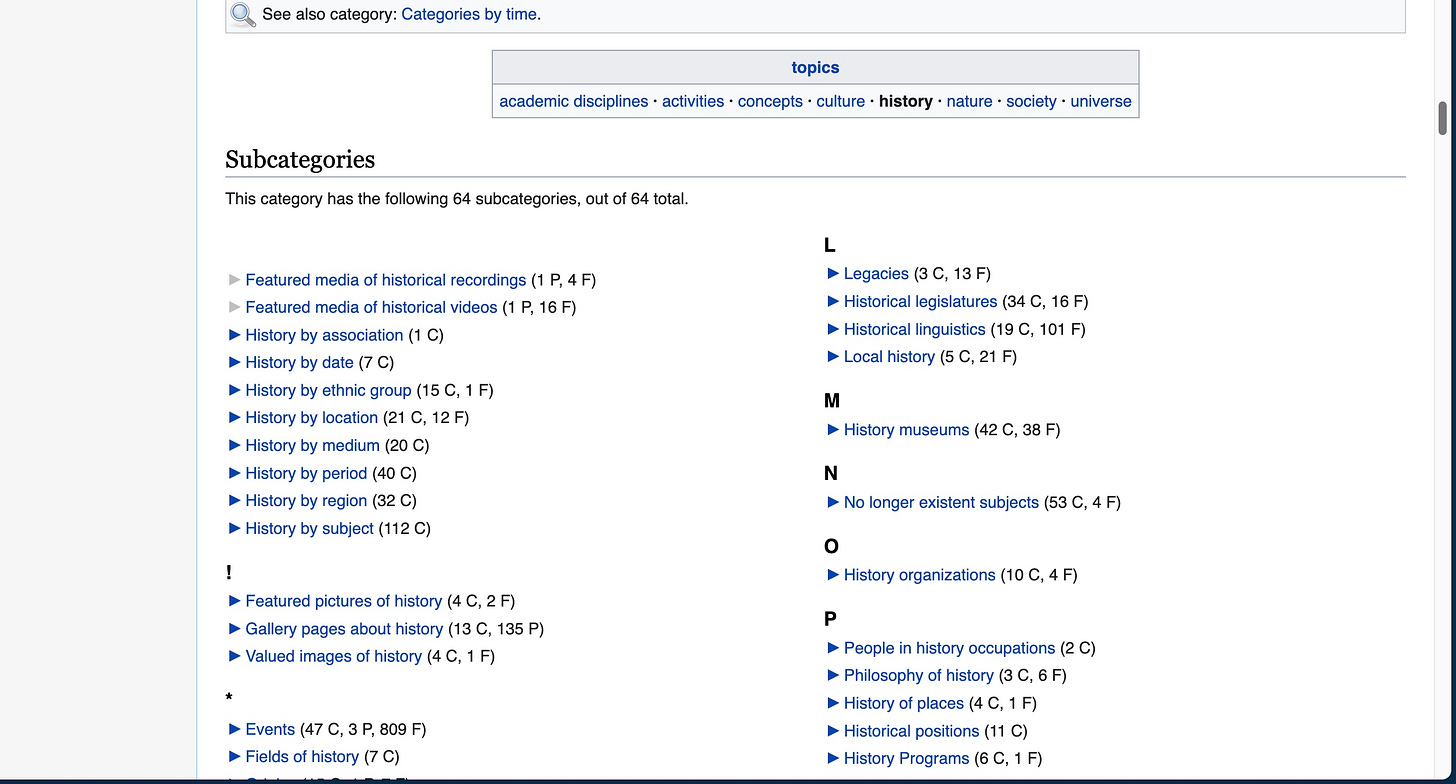Expand History by date arrow
This screenshot has width=1456, height=784.
click(x=235, y=362)
